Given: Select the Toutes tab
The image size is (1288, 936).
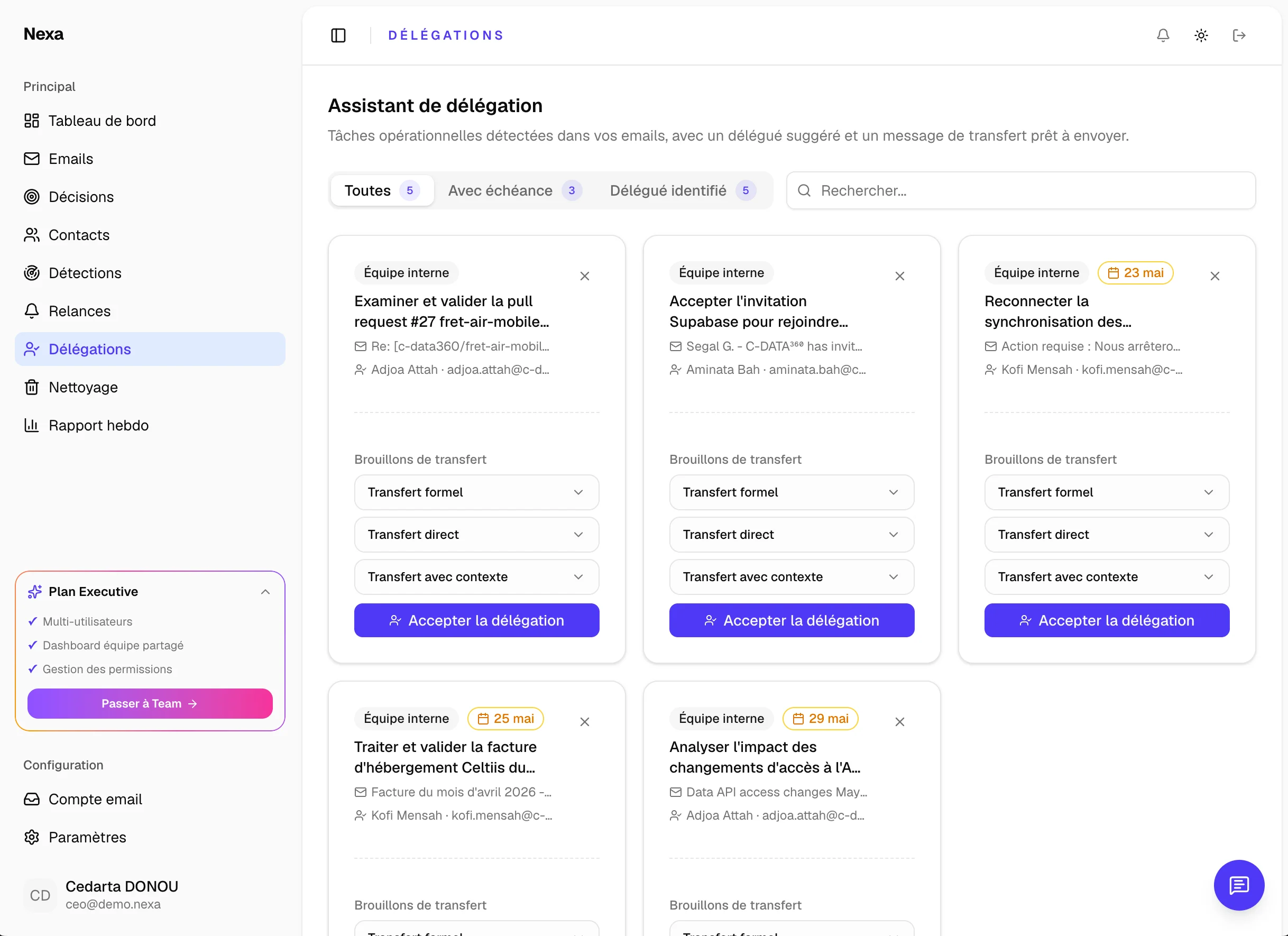Looking at the screenshot, I should point(382,190).
